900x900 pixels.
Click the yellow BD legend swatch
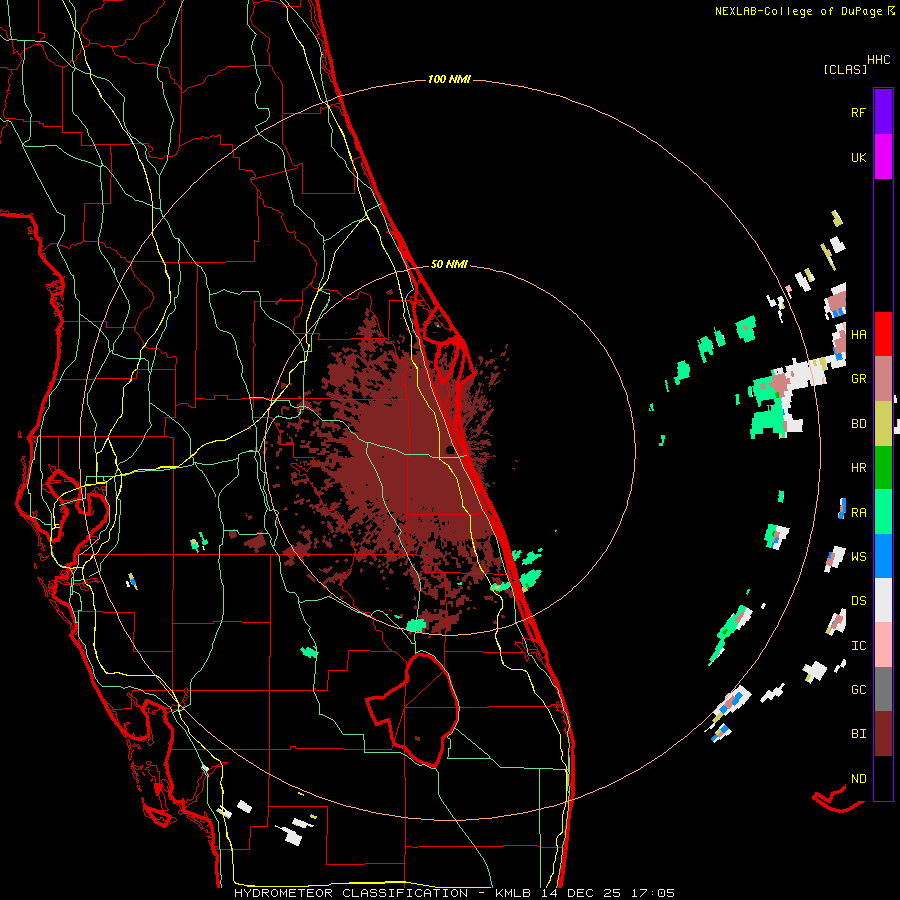coord(883,424)
